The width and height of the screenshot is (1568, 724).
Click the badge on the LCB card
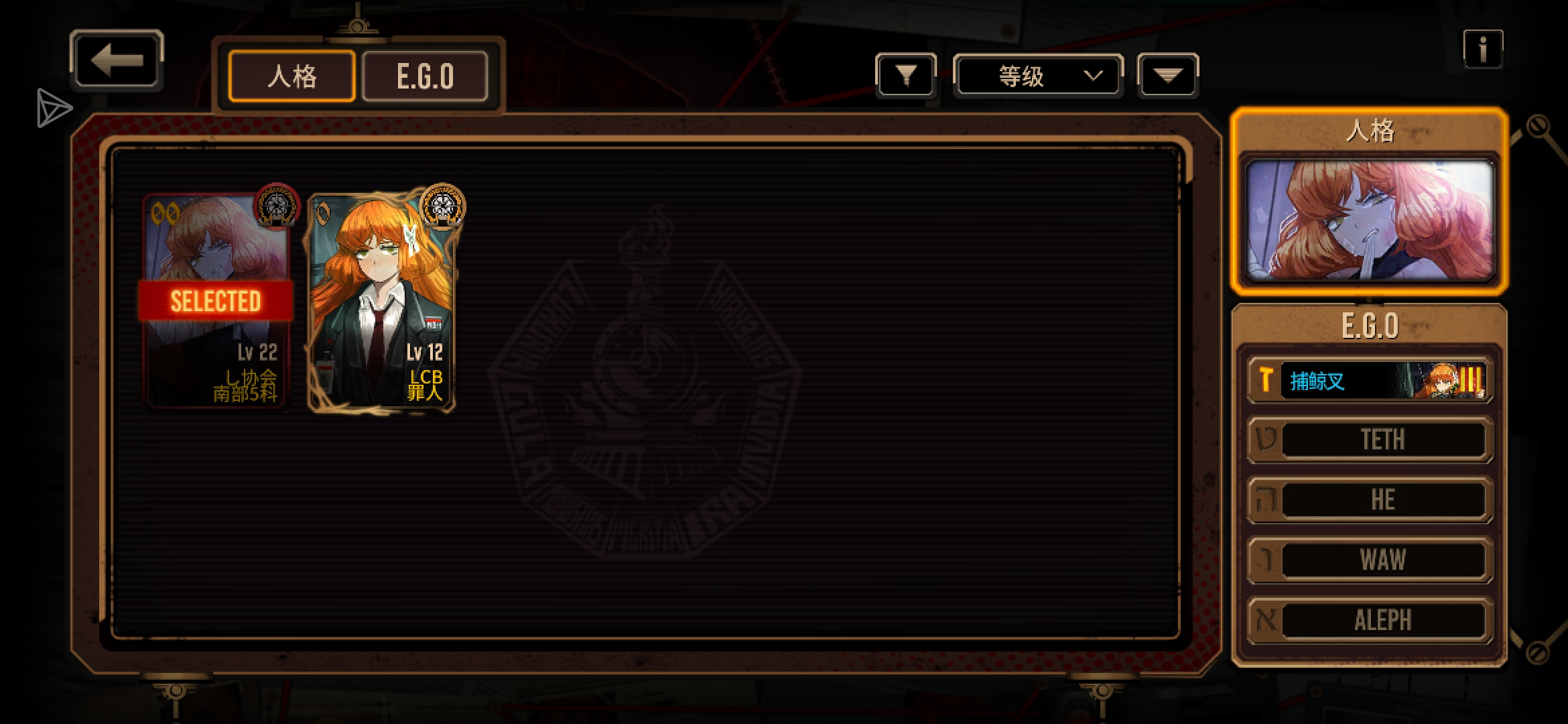pos(442,206)
